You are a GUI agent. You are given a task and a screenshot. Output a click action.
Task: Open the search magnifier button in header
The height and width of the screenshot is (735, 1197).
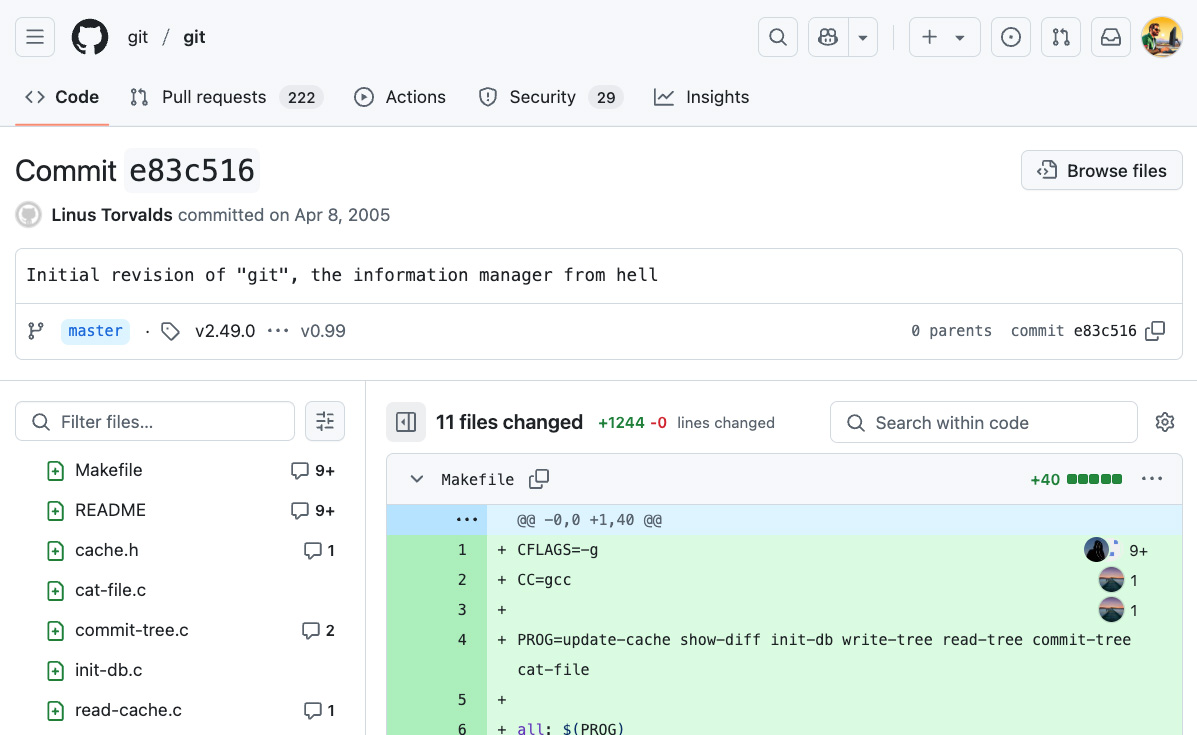point(778,37)
